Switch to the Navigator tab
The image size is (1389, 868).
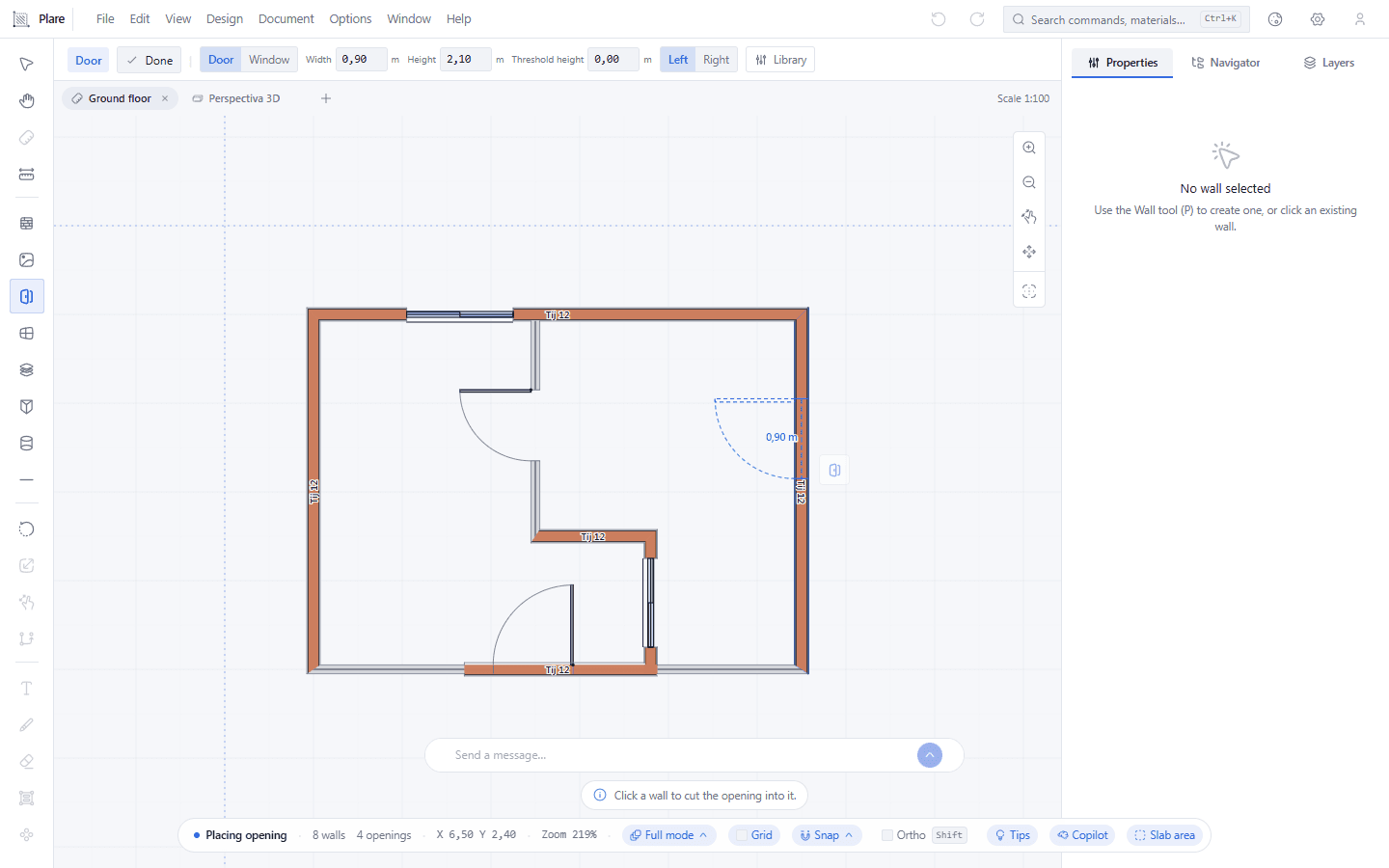click(1225, 63)
